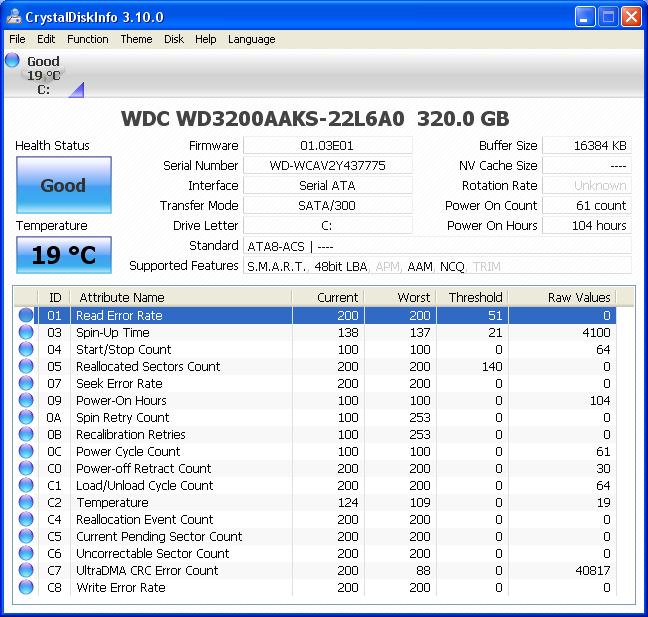
Task: Select the Write Error Rate attribute name
Action: [x=121, y=587]
